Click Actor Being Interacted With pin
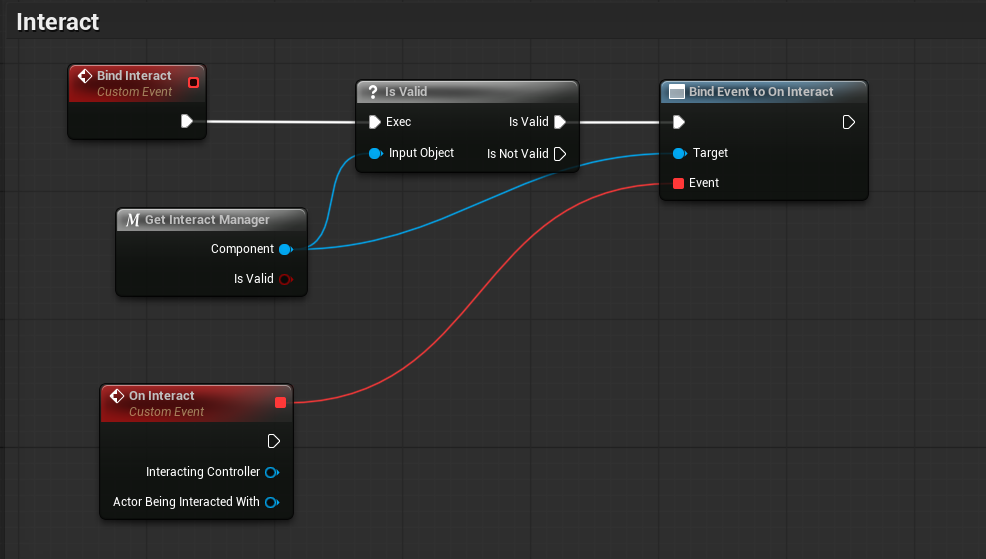This screenshot has height=559, width=986. (x=271, y=502)
